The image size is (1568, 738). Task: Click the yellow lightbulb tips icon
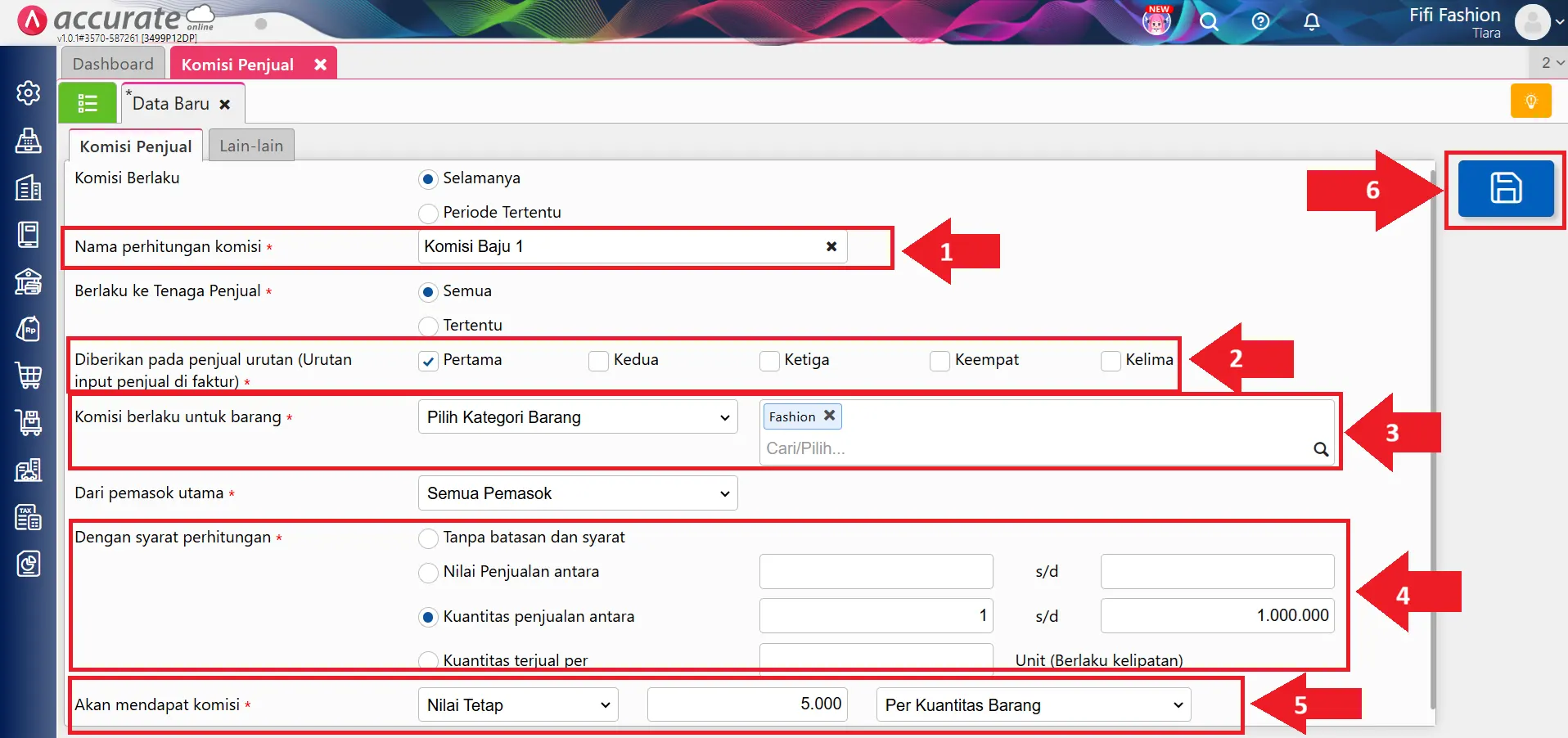click(1530, 101)
